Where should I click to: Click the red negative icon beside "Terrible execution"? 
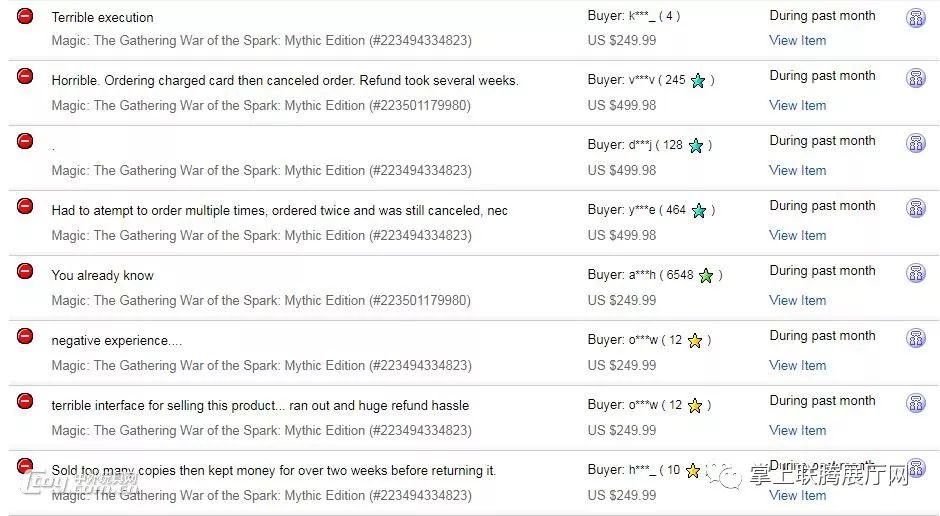coord(25,16)
